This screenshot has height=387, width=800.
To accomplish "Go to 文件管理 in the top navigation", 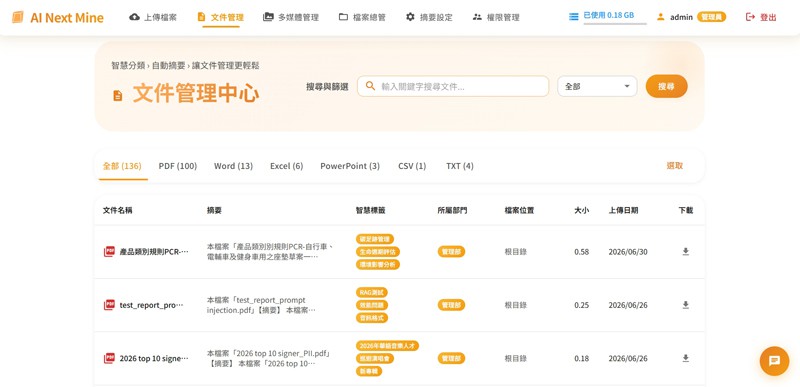I will pyautogui.click(x=220, y=17).
